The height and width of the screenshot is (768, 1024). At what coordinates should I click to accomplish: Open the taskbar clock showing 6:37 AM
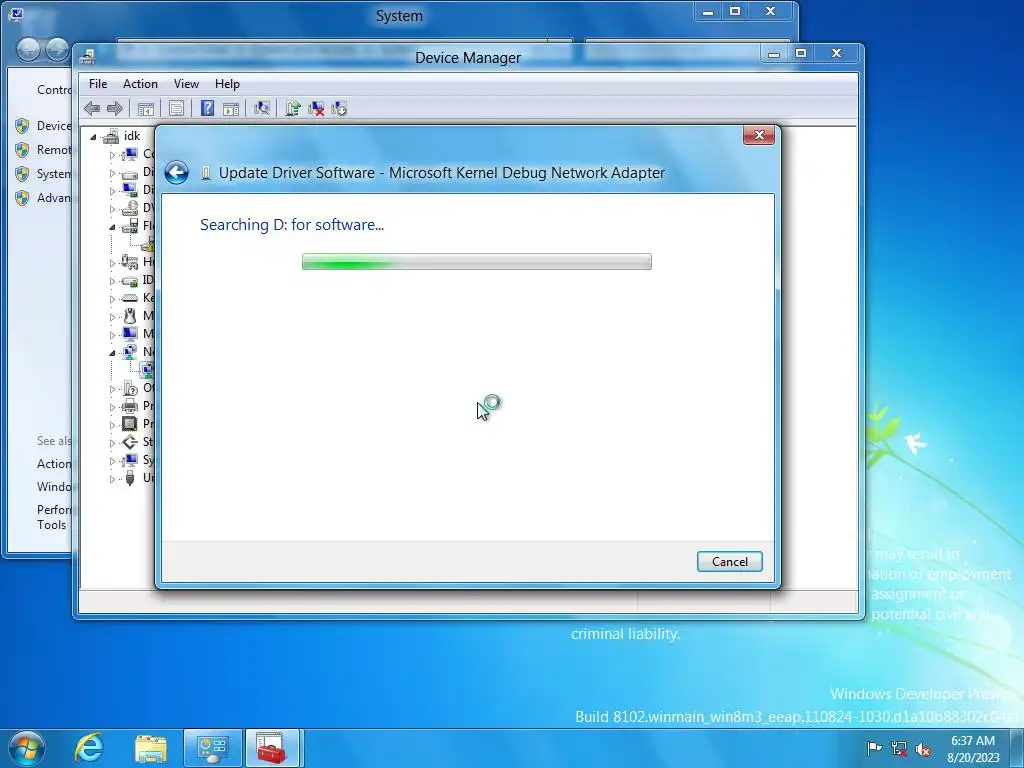(x=973, y=749)
